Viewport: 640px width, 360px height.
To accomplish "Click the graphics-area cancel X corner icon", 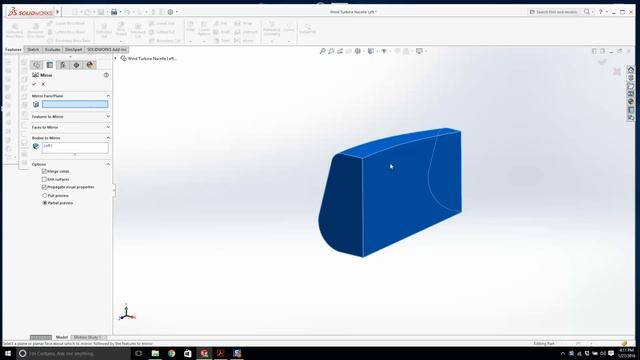I will (x=617, y=72).
